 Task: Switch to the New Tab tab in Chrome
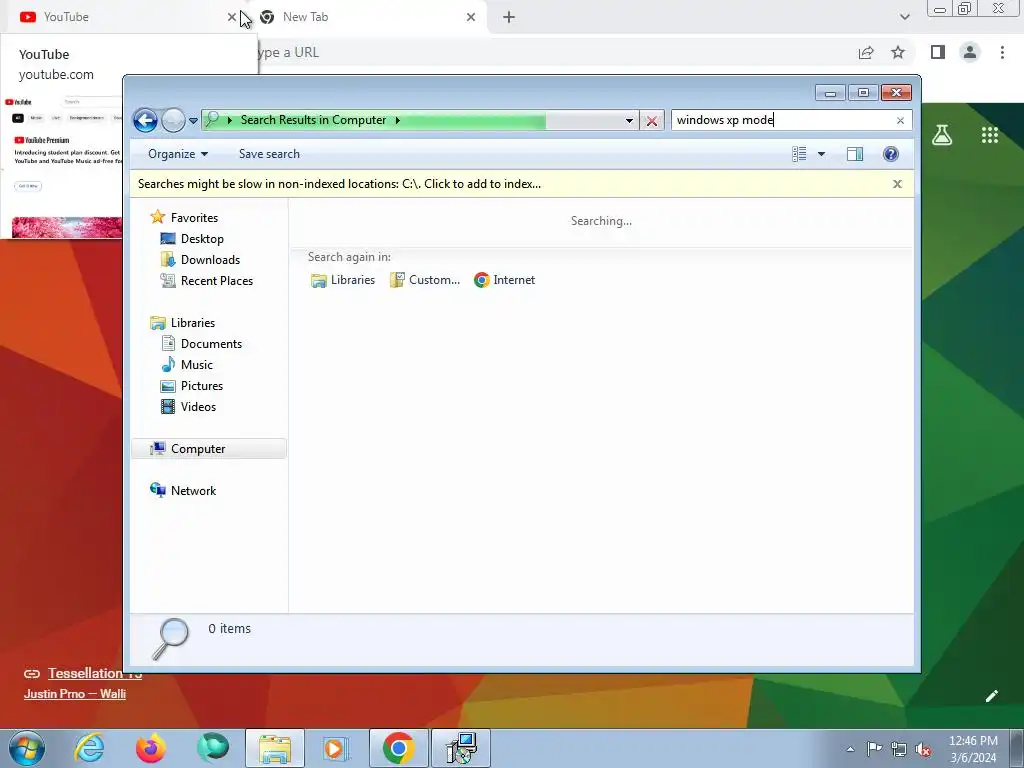click(x=366, y=17)
